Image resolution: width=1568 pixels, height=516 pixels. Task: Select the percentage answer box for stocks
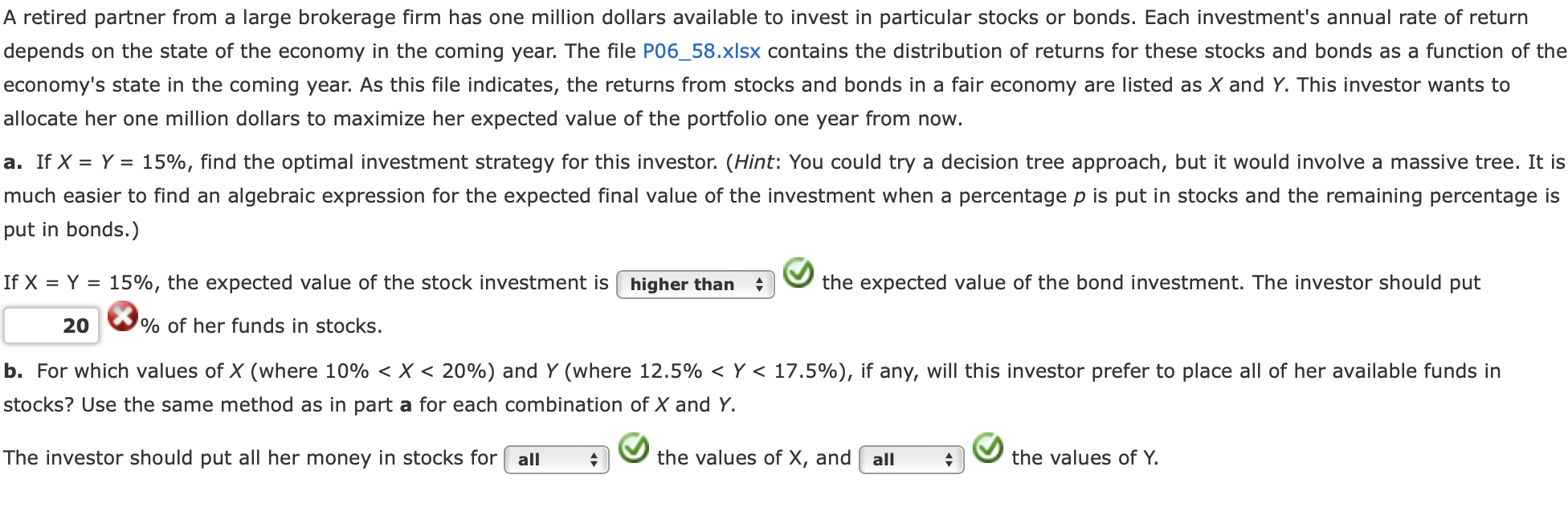50,321
